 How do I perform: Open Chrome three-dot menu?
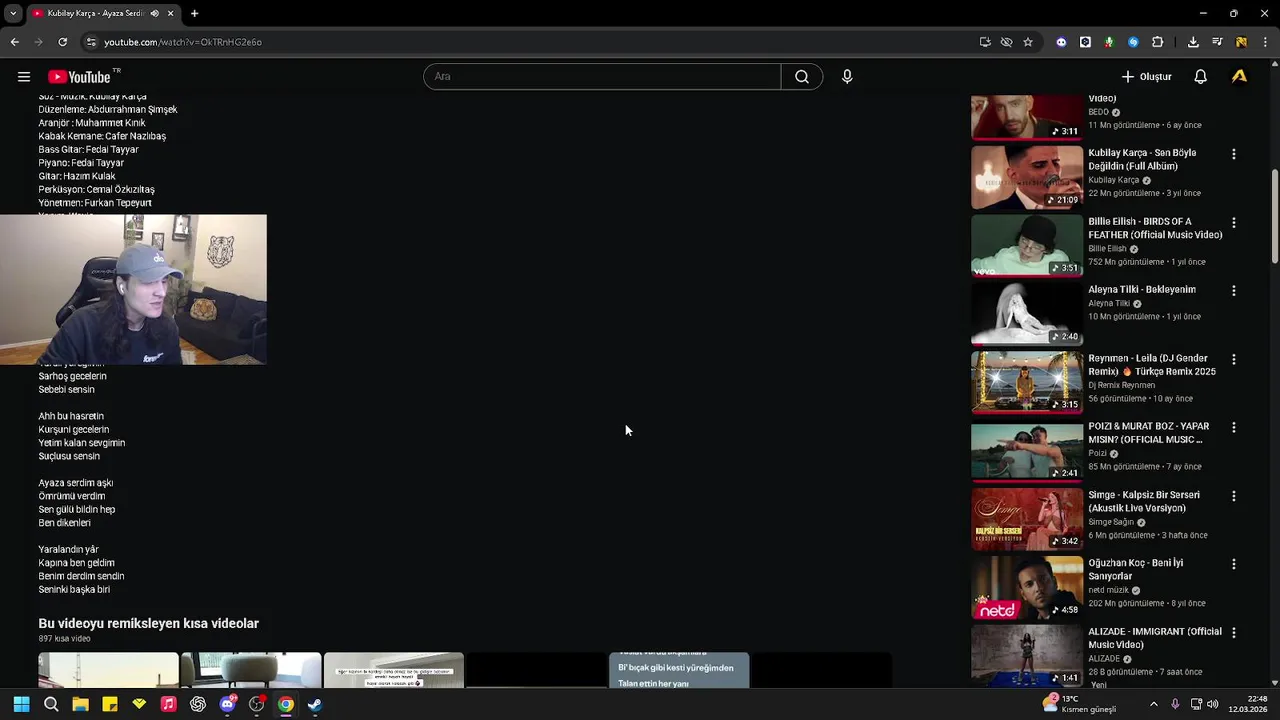pos(1265,42)
